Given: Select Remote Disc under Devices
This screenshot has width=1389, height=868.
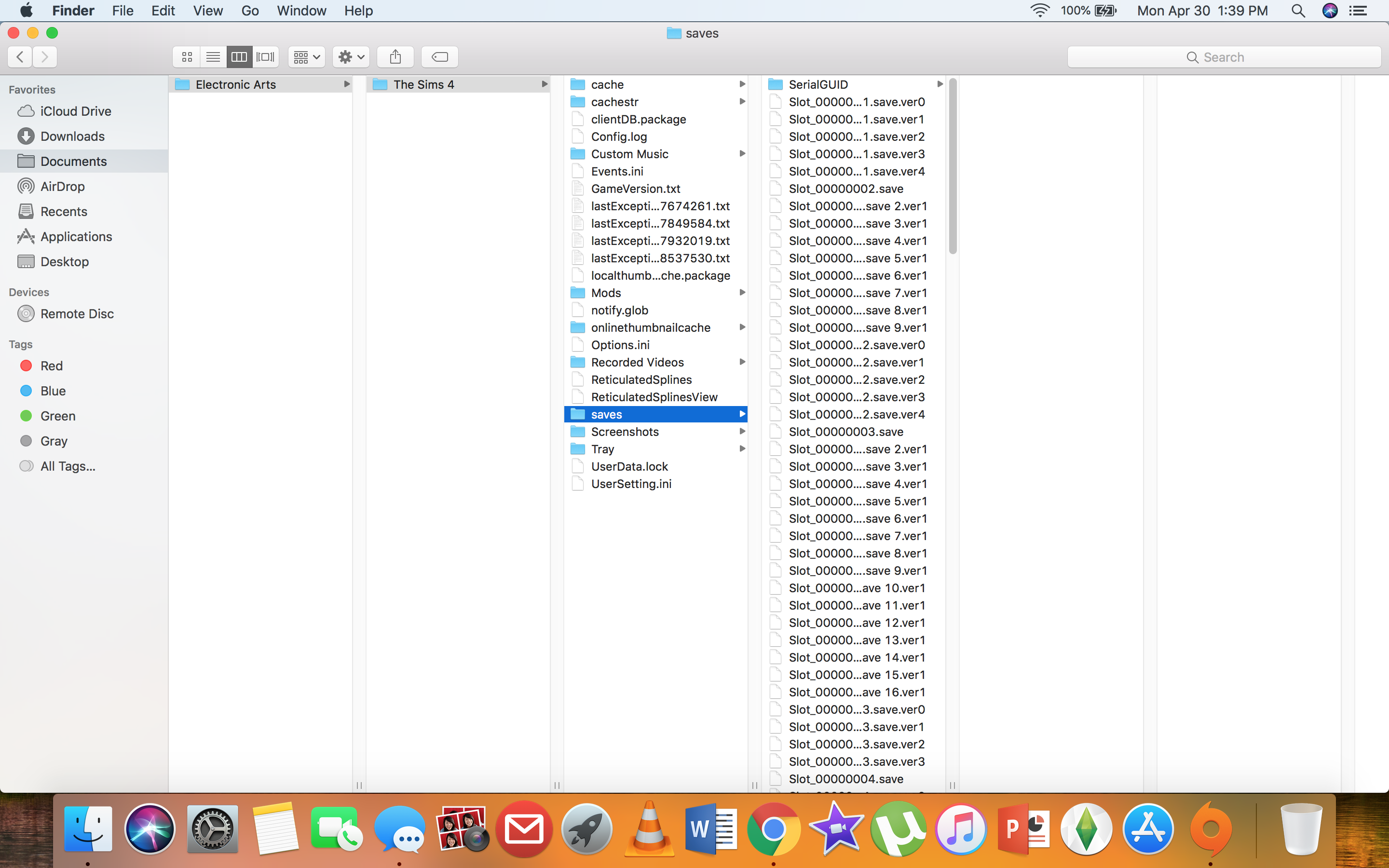Looking at the screenshot, I should (84, 314).
